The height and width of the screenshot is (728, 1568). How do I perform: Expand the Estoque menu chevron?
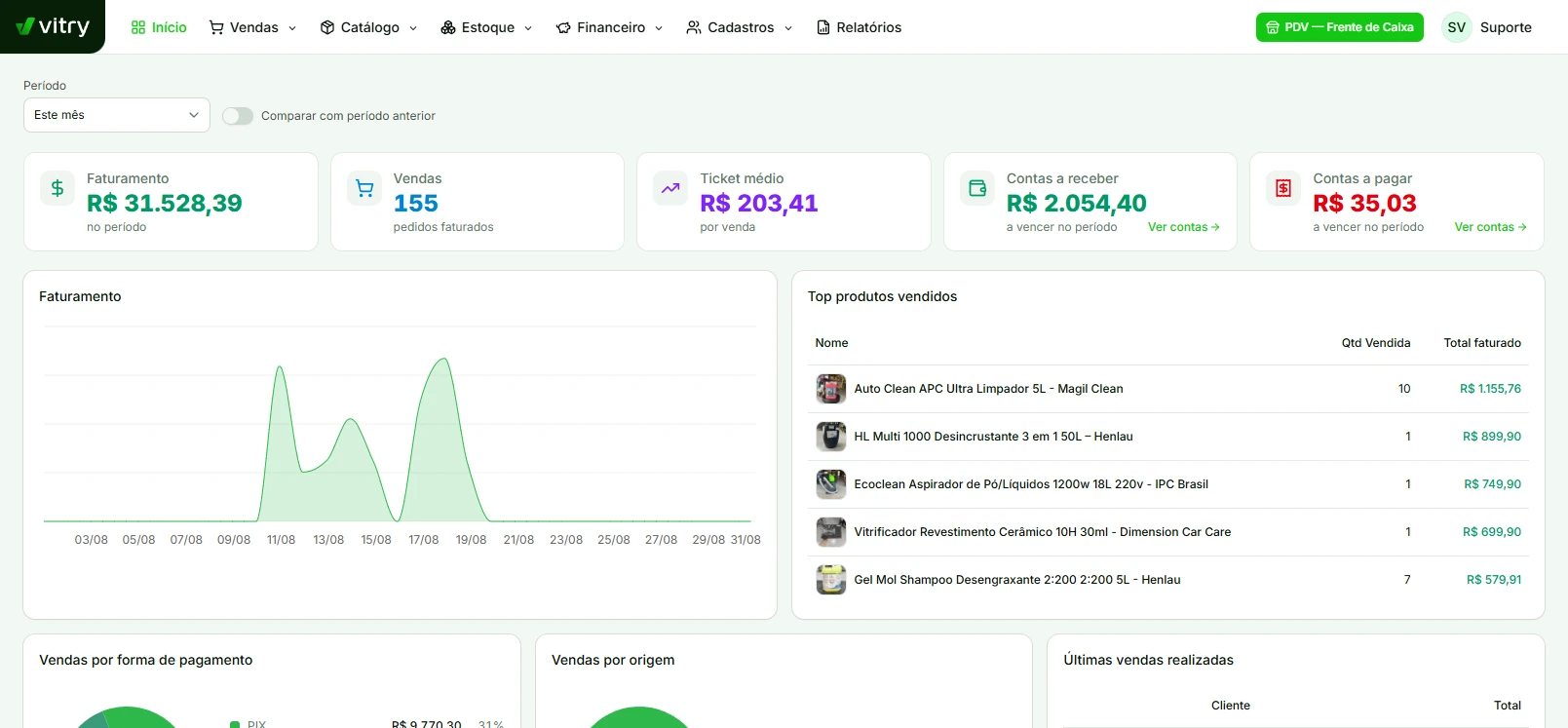pyautogui.click(x=528, y=28)
